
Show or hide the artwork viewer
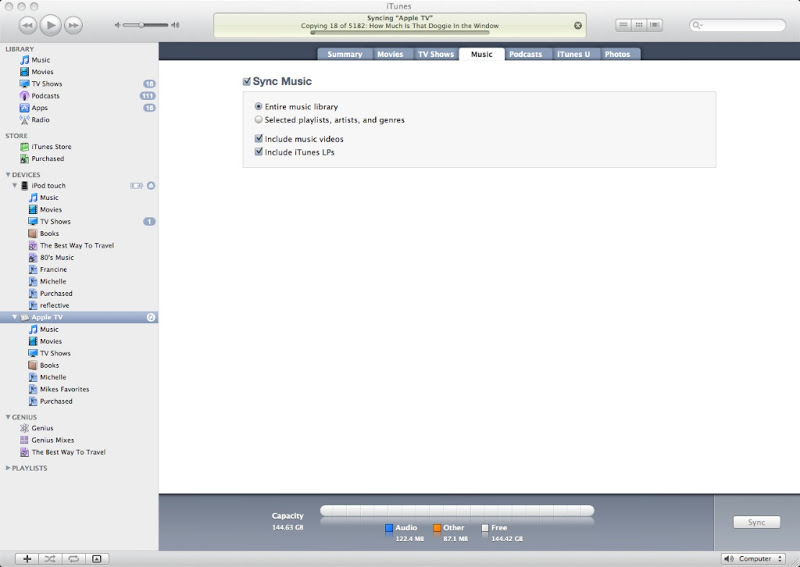click(97, 559)
